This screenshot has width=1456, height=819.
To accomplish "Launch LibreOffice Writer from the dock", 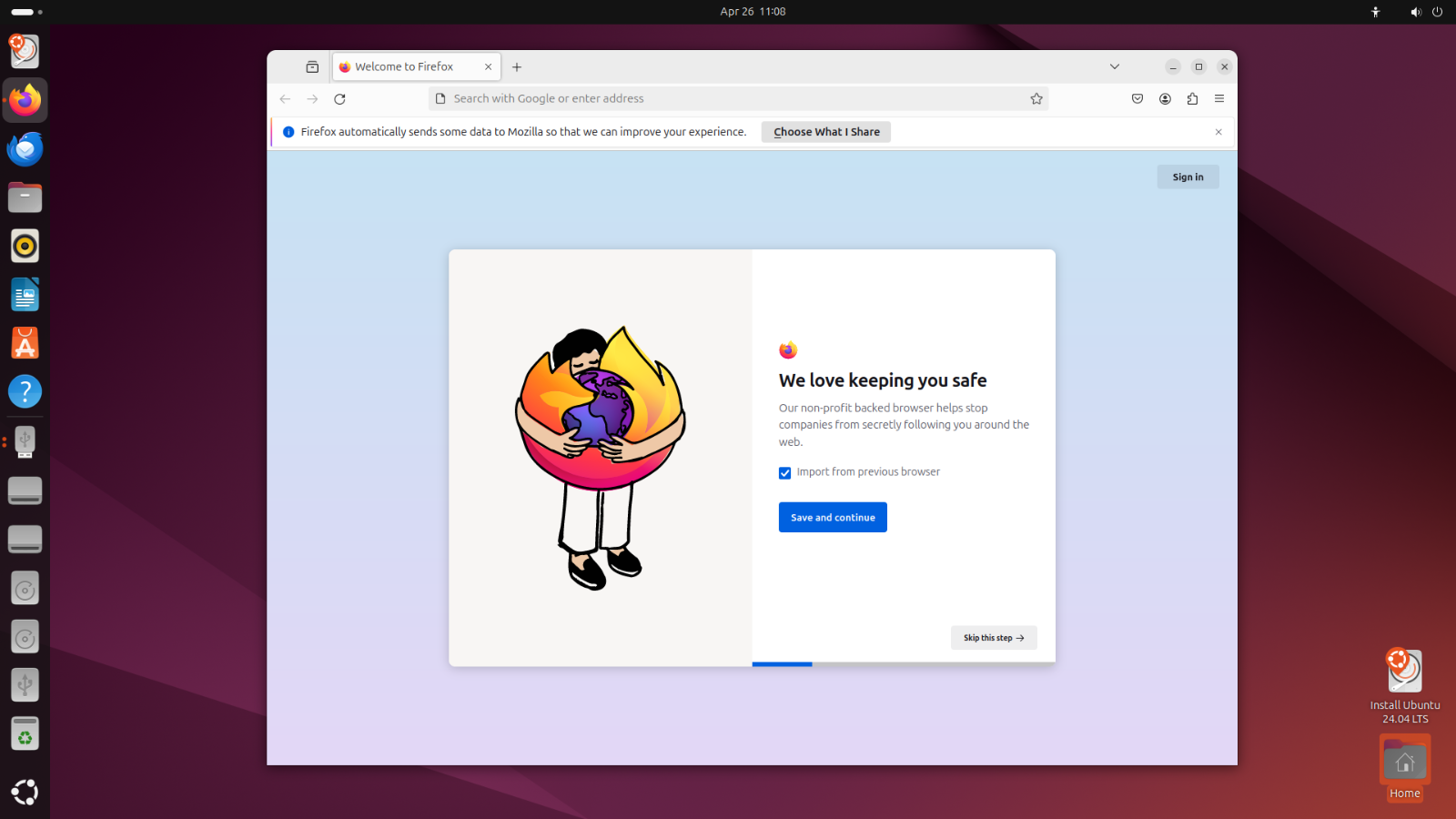I will coord(25,295).
